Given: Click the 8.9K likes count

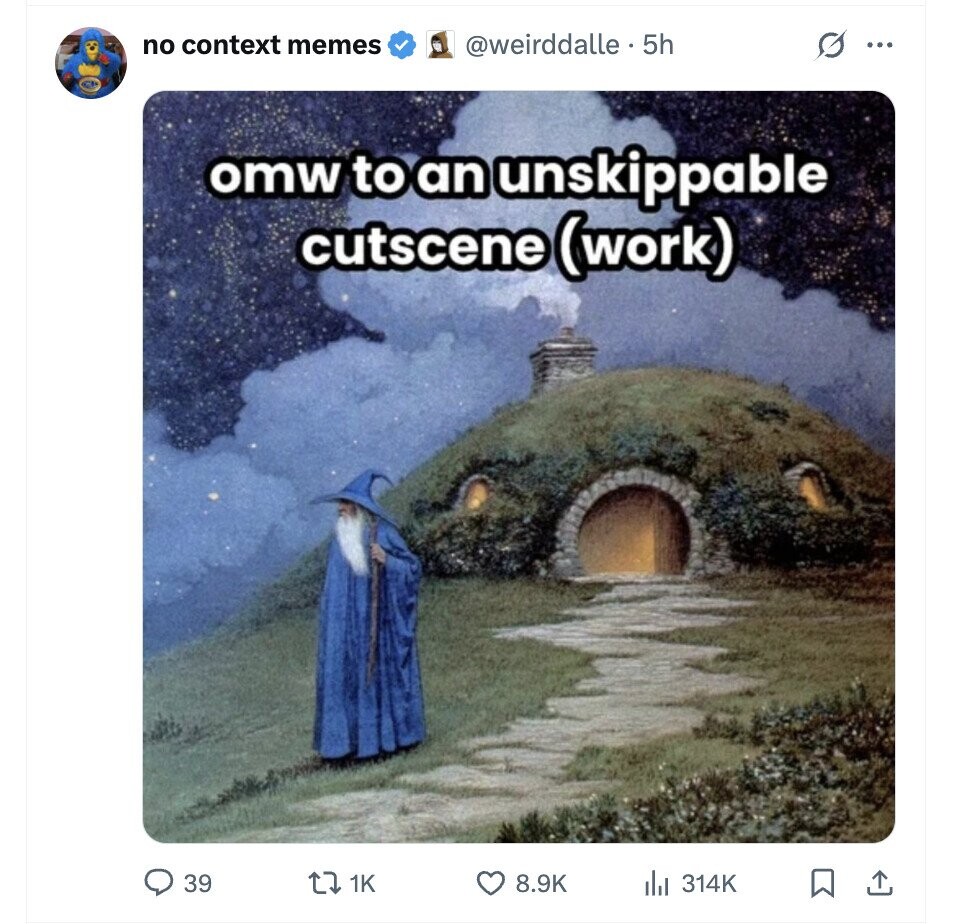Looking at the screenshot, I should click(541, 884).
